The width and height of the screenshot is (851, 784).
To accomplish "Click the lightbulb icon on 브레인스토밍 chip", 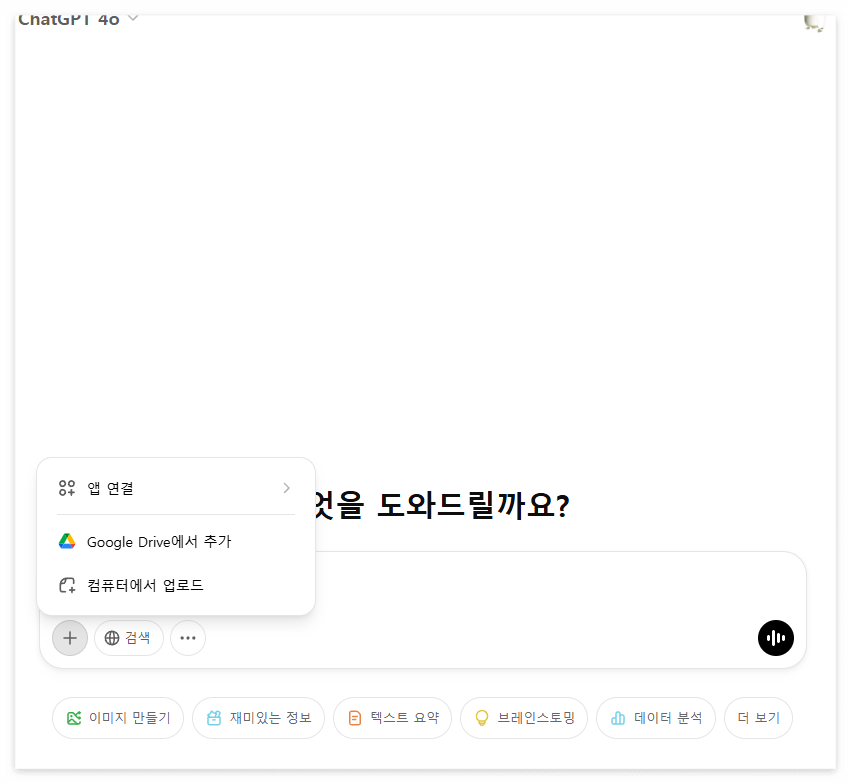I will point(483,717).
